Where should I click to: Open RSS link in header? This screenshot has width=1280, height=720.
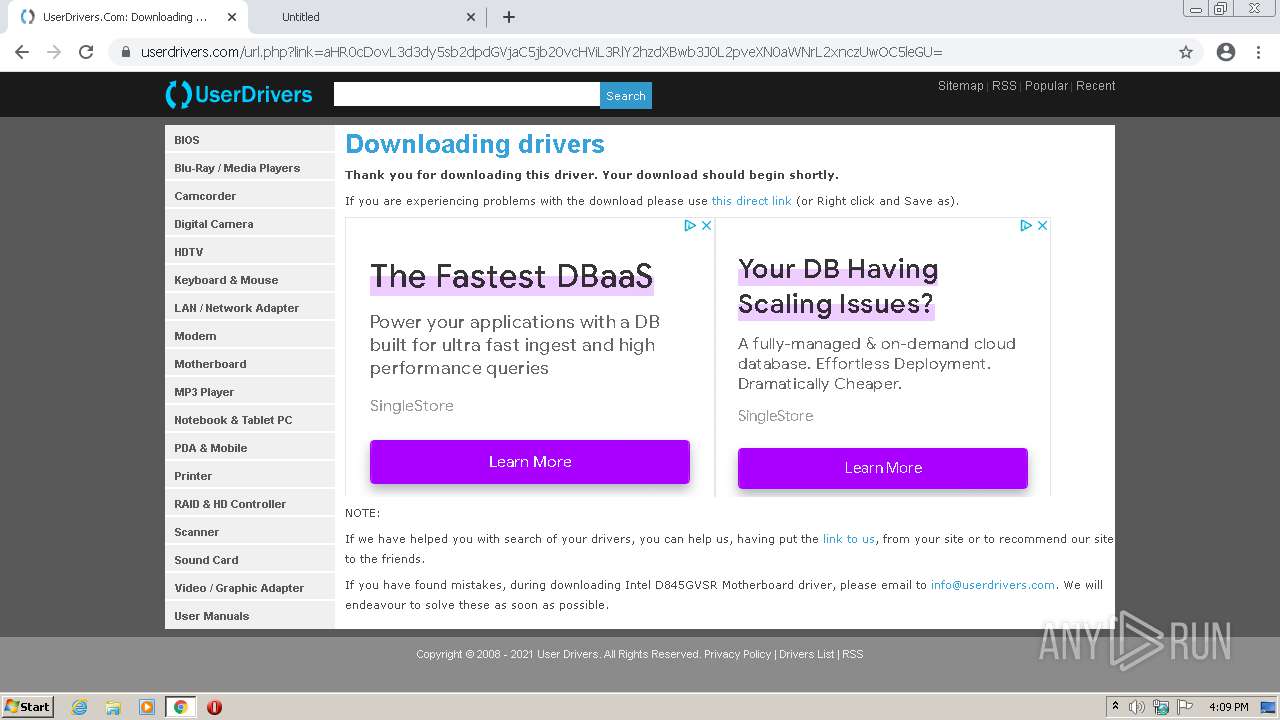coord(1004,86)
